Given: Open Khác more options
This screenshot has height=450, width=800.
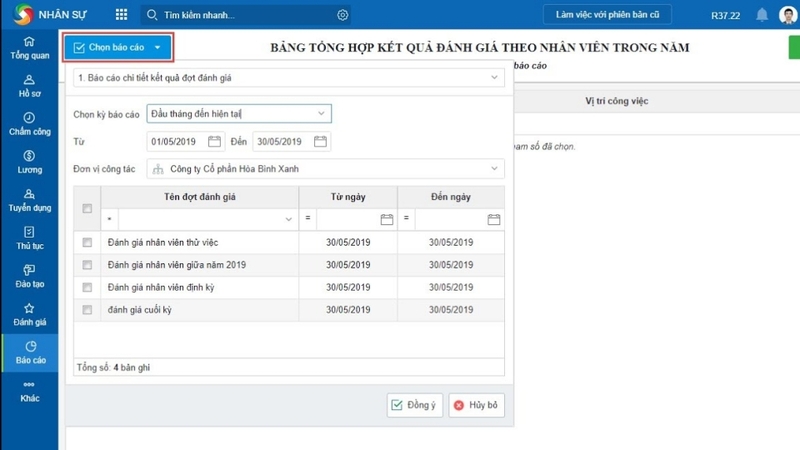Looking at the screenshot, I should tap(30, 391).
